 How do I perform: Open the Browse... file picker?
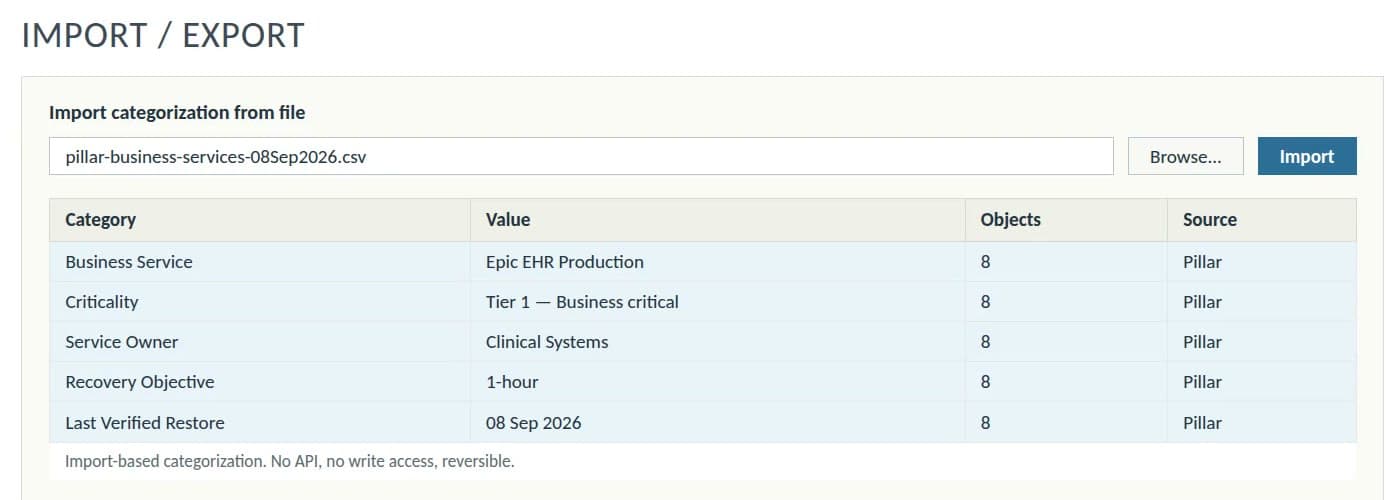tap(1185, 156)
